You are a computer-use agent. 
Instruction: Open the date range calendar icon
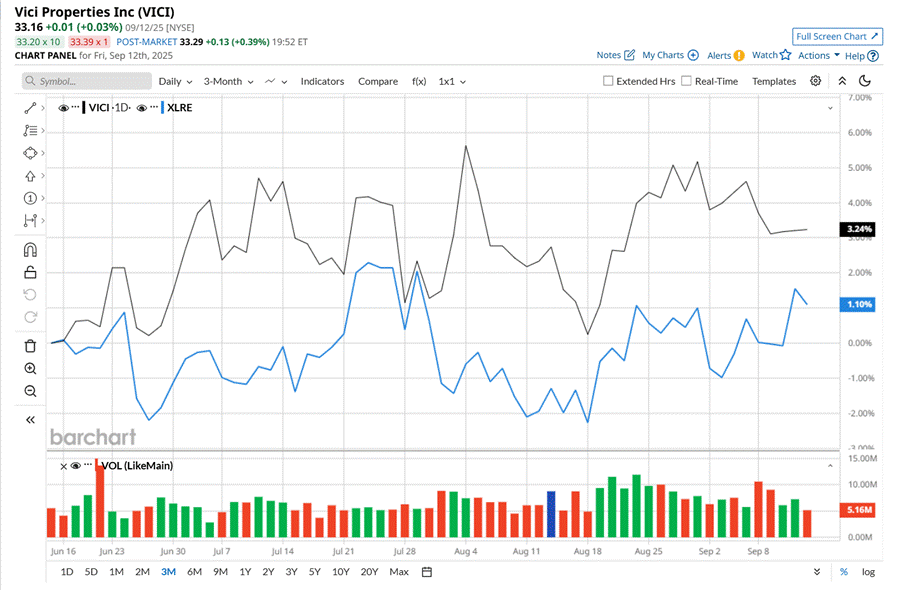point(427,572)
